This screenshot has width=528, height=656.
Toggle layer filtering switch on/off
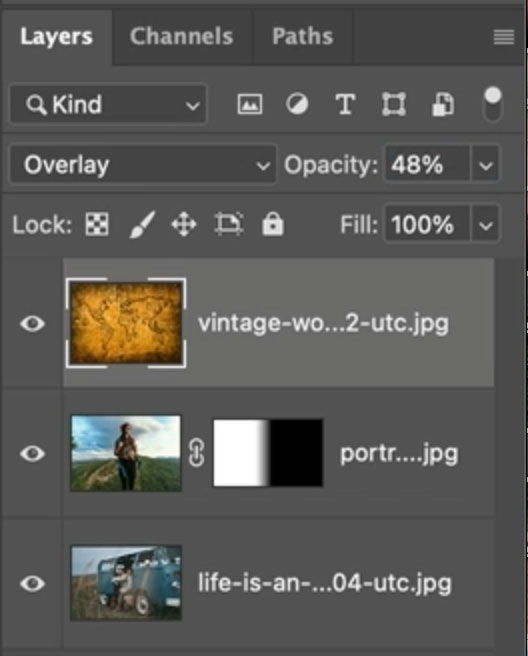click(493, 104)
